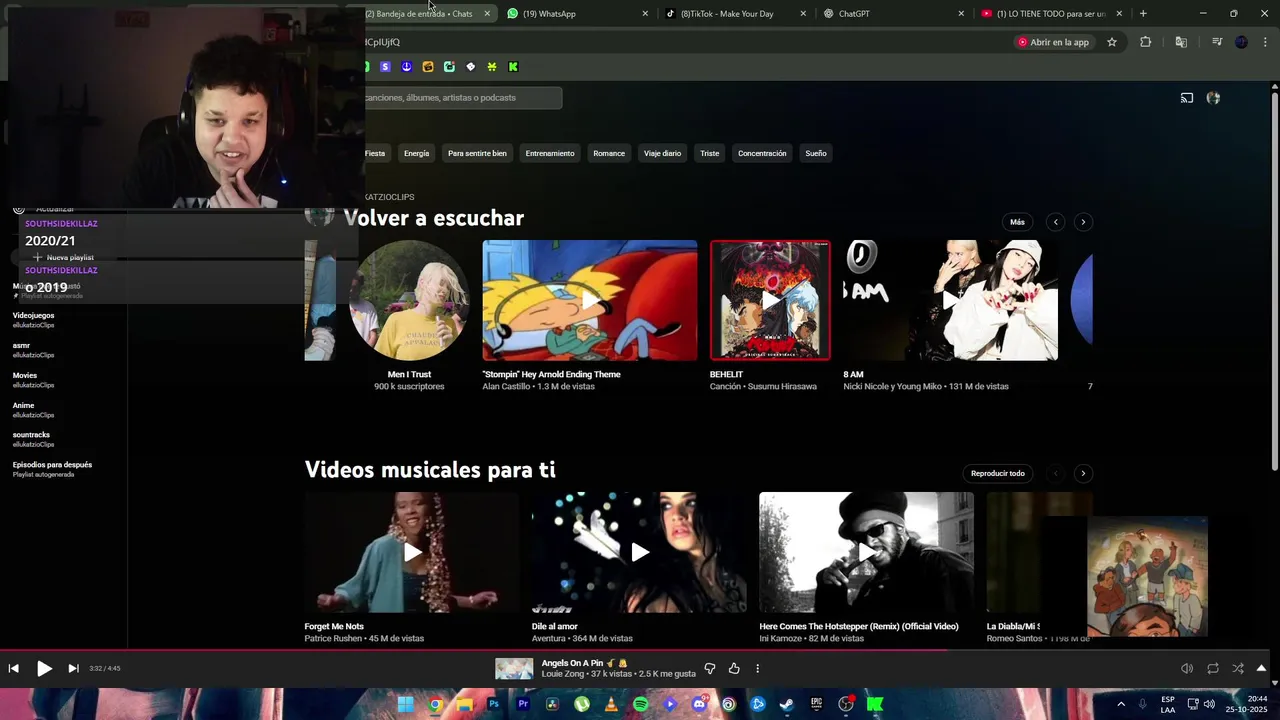Go to previous items in Volver a escuchar
Screen dimensions: 1280x720
click(x=1055, y=222)
